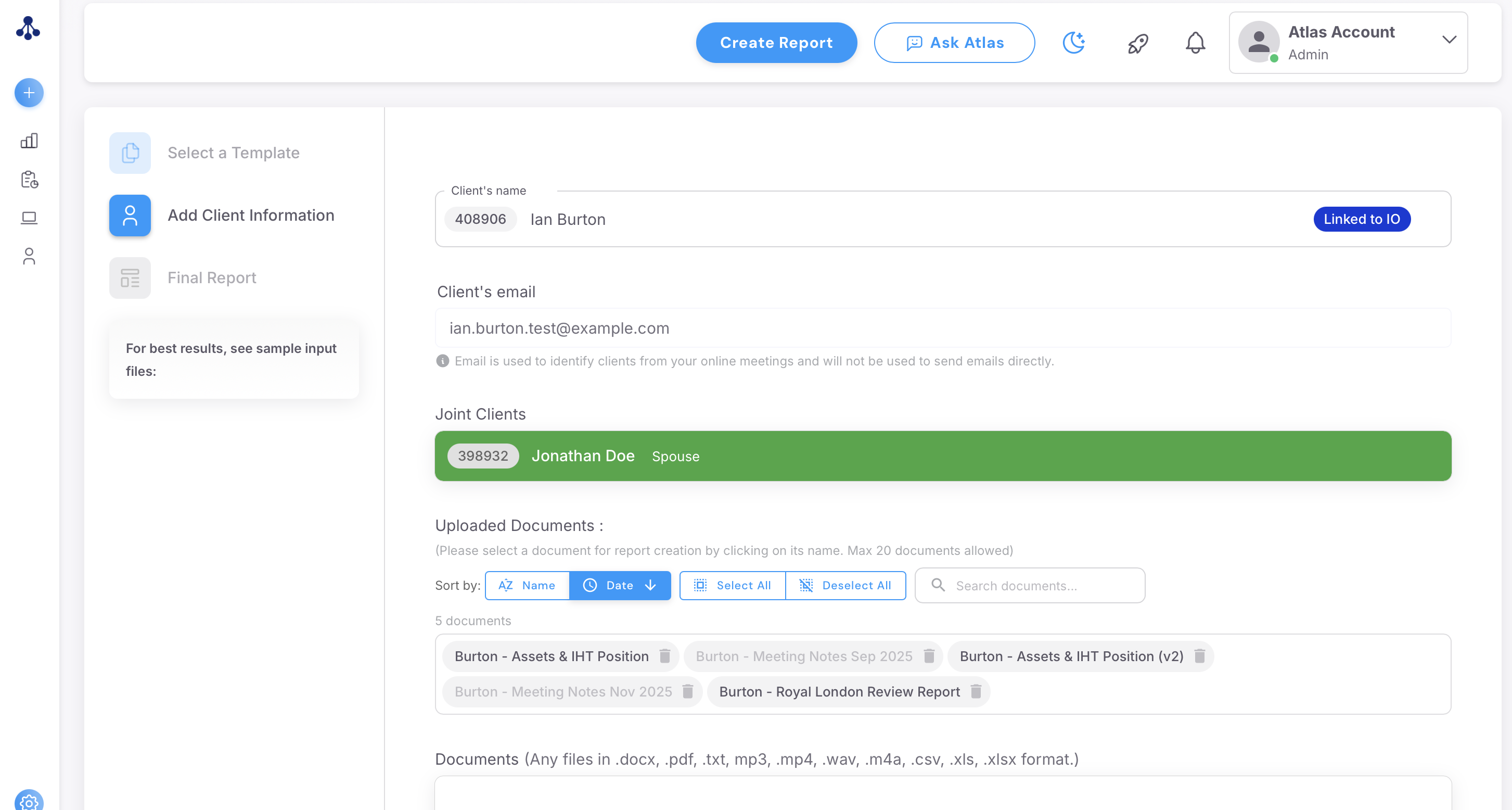
Task: Click the client's email input field
Action: pyautogui.click(x=943, y=328)
